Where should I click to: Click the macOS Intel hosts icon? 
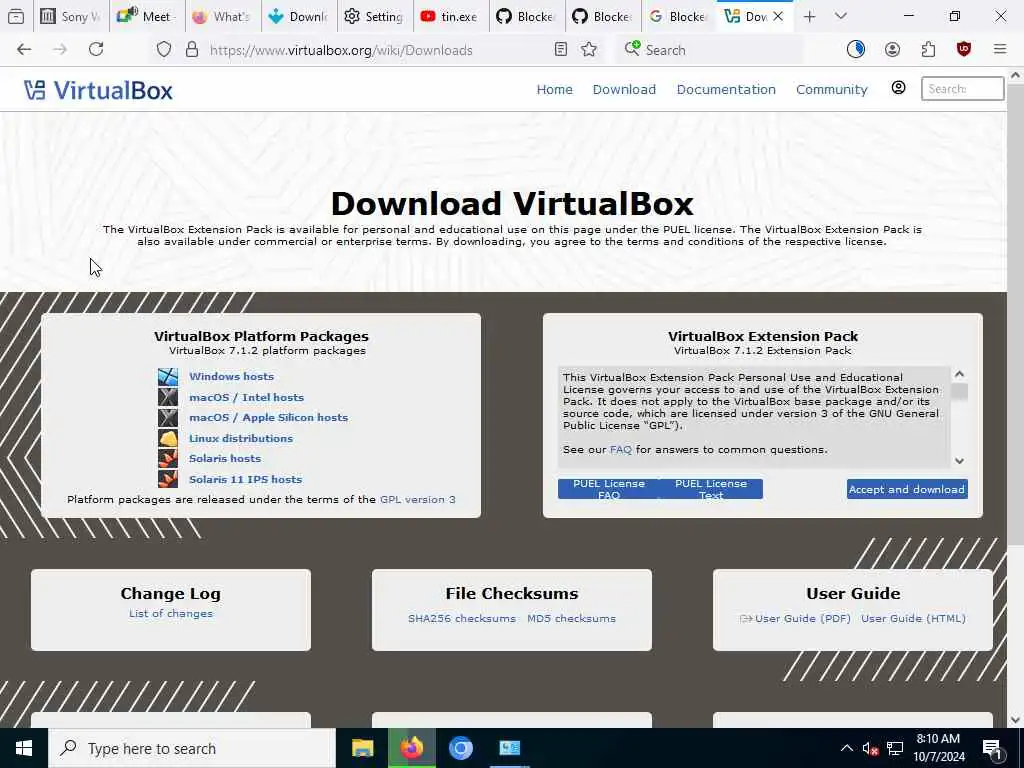click(168, 397)
